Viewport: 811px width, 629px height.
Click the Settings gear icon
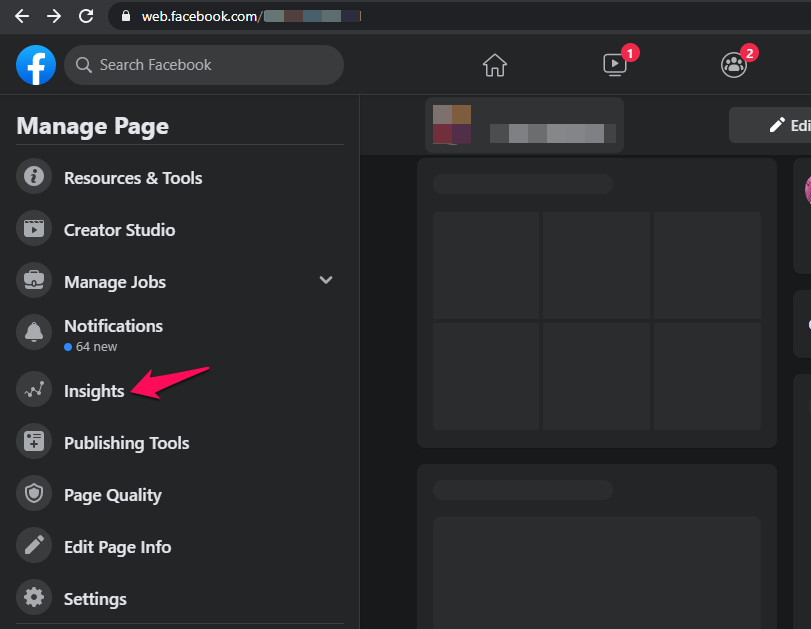tap(34, 599)
